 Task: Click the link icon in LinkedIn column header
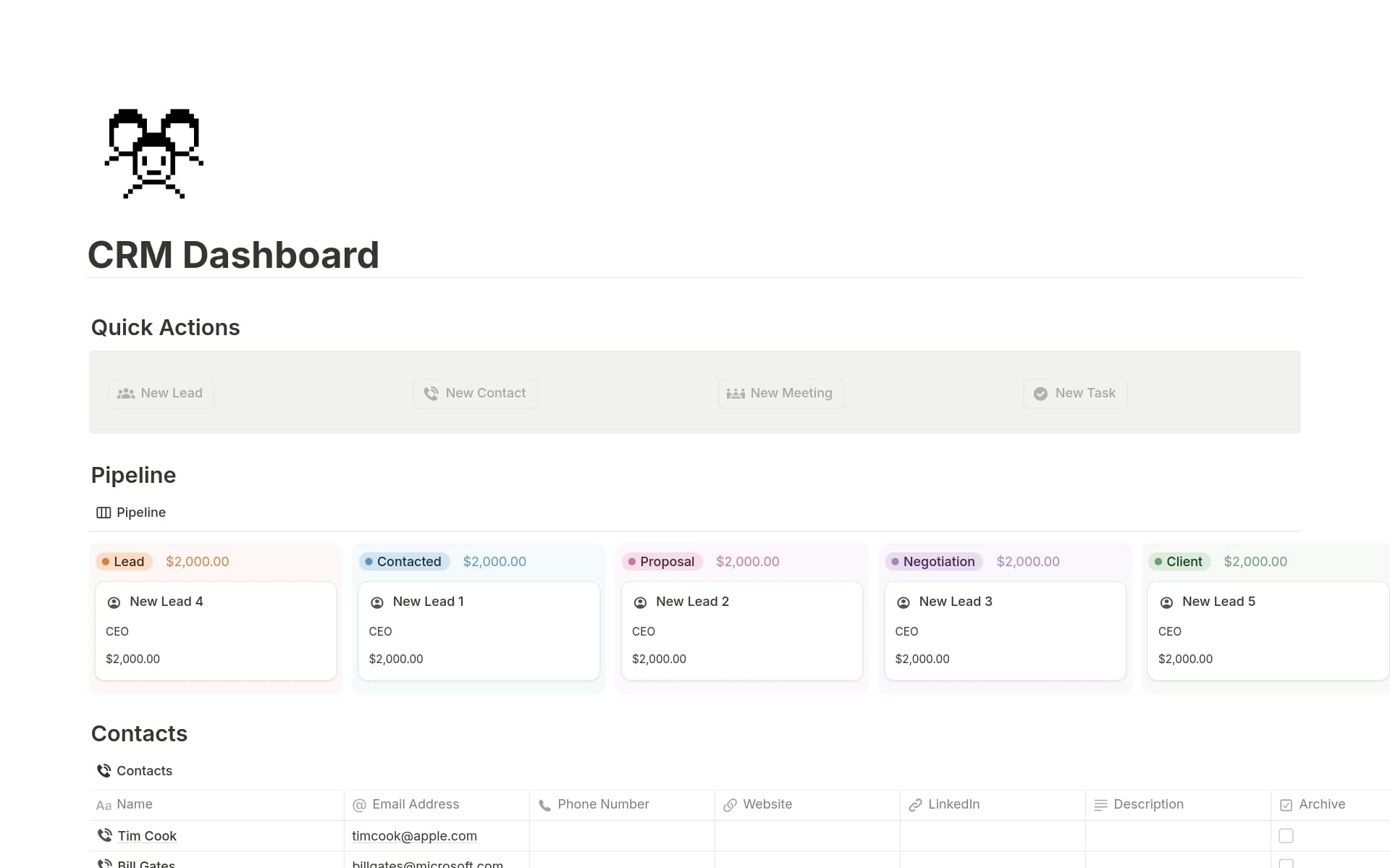click(915, 805)
